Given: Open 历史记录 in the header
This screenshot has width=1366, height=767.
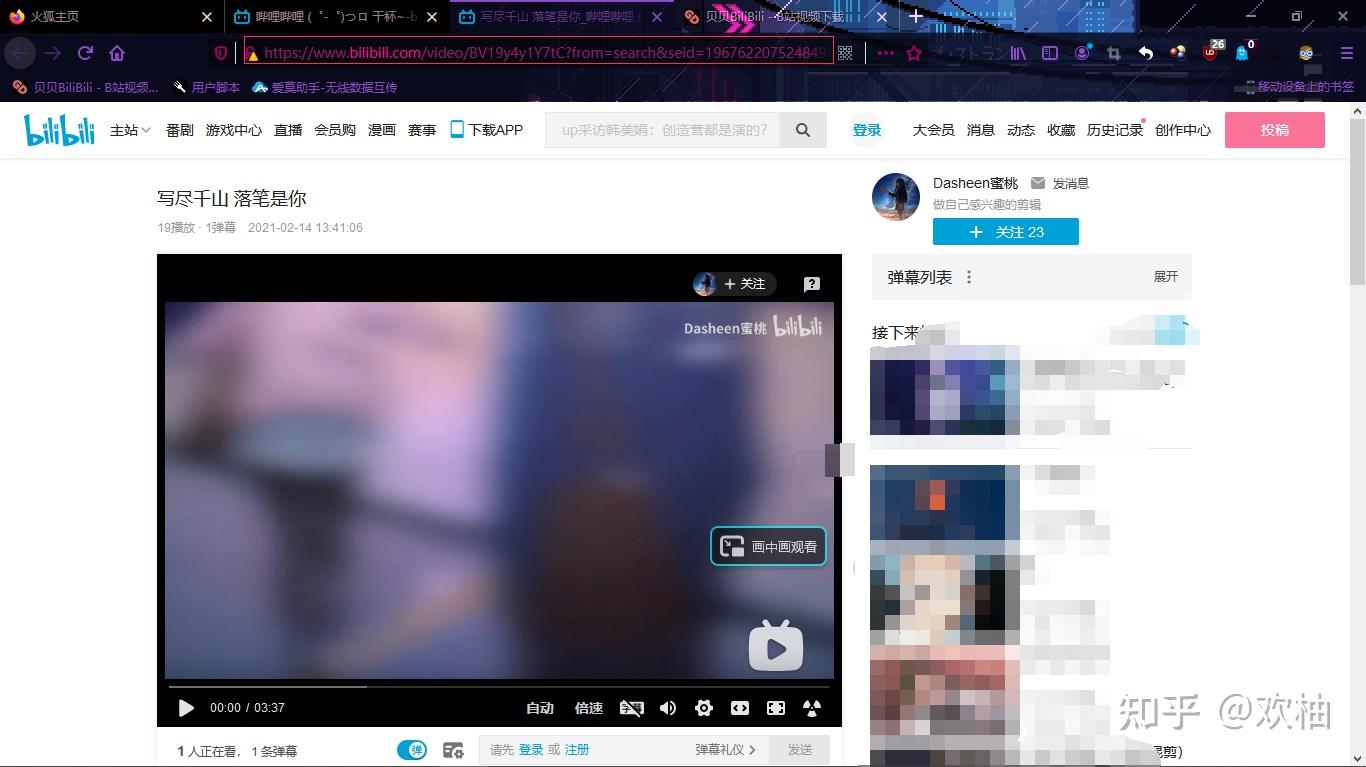Looking at the screenshot, I should click(x=1115, y=130).
